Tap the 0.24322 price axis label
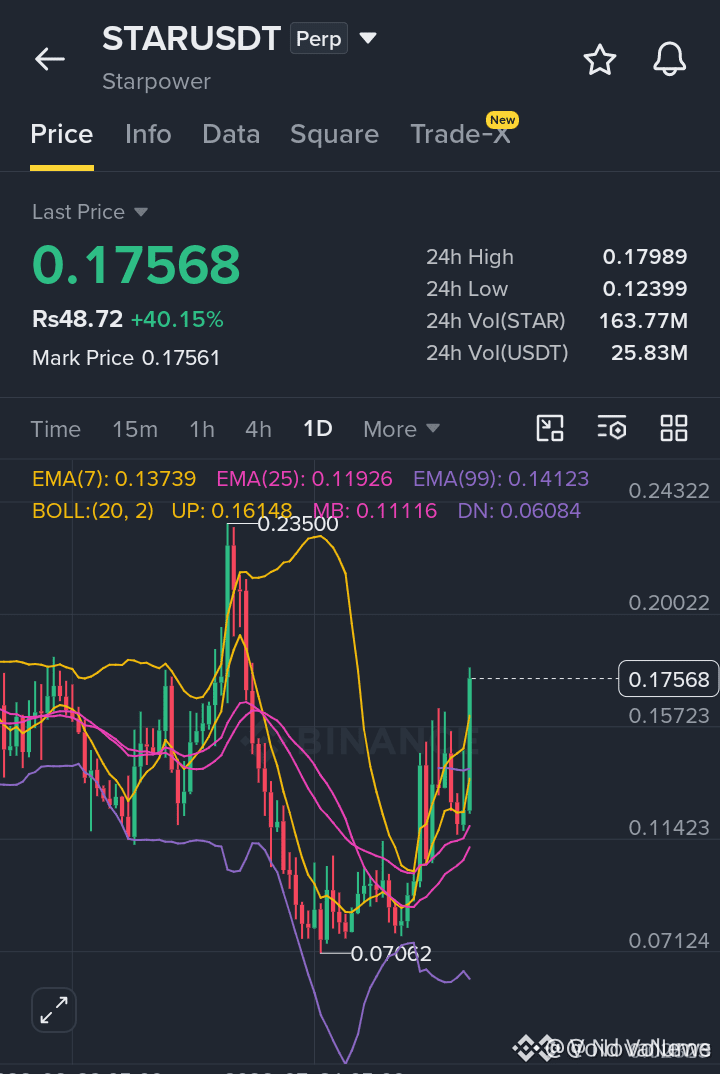The width and height of the screenshot is (720, 1074). click(x=669, y=490)
